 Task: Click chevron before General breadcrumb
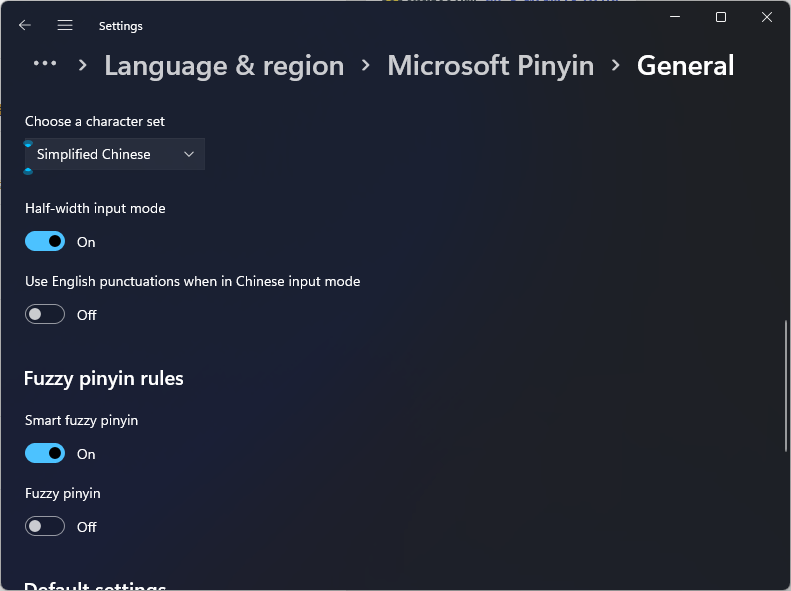coord(616,66)
